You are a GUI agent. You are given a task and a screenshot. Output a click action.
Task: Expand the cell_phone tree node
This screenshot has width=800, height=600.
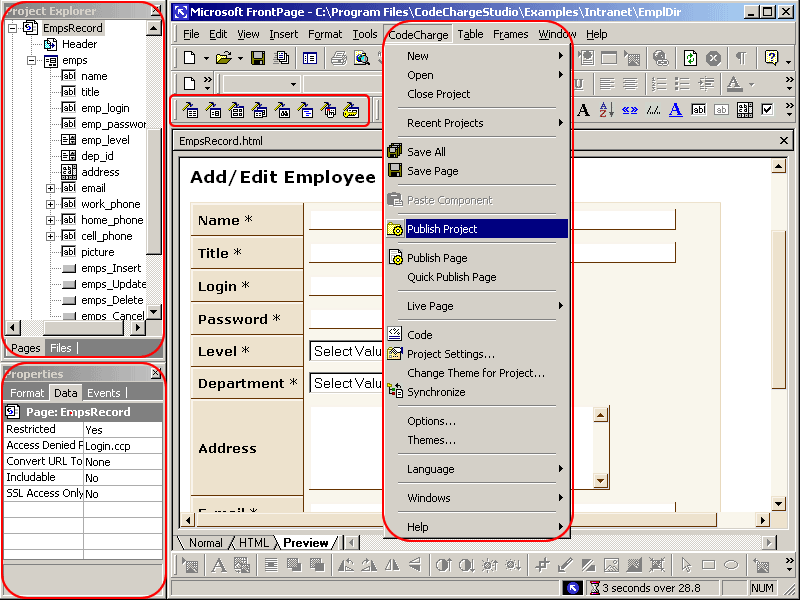click(x=50, y=236)
